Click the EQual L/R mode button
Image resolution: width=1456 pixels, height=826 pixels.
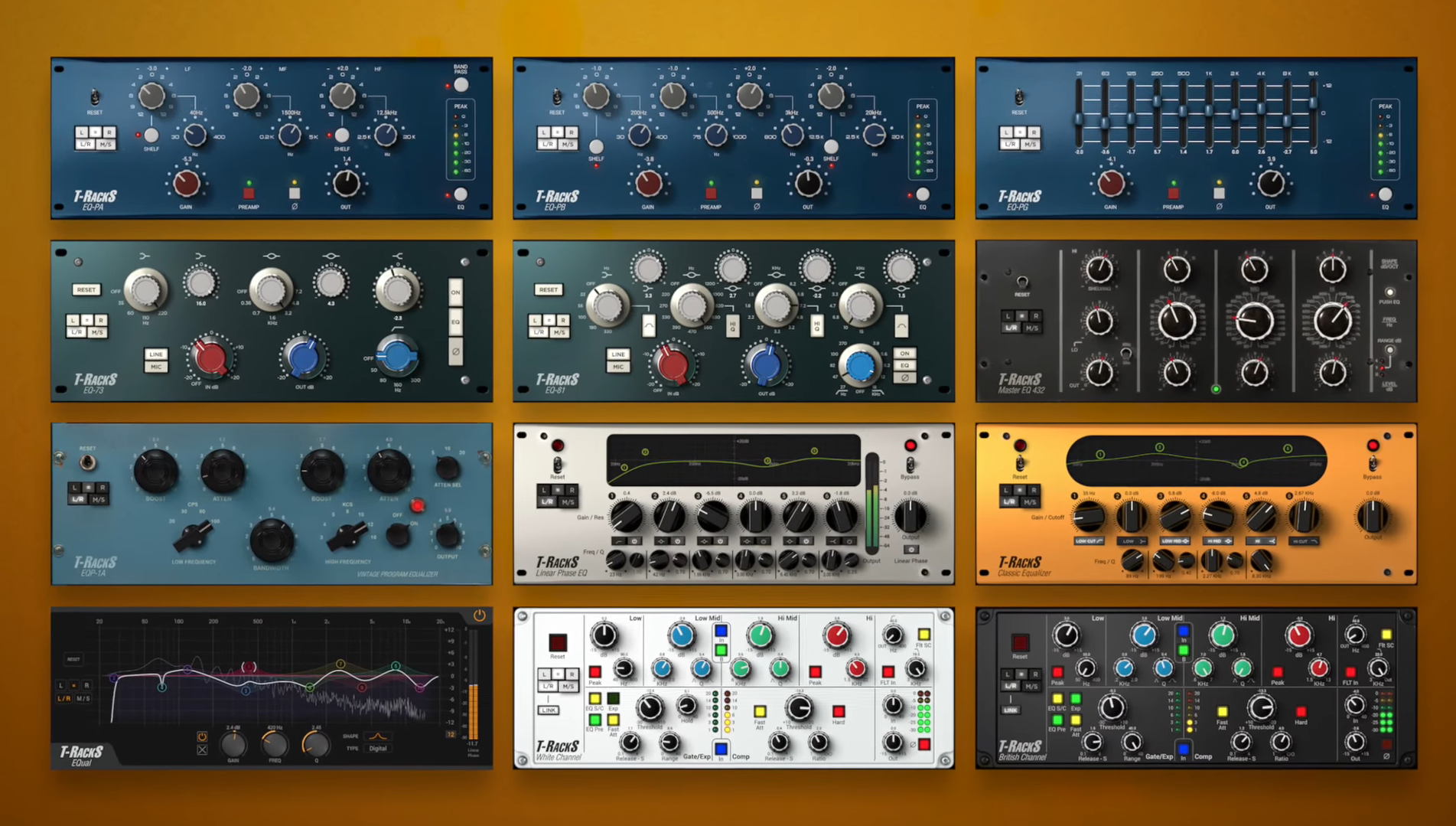point(65,698)
